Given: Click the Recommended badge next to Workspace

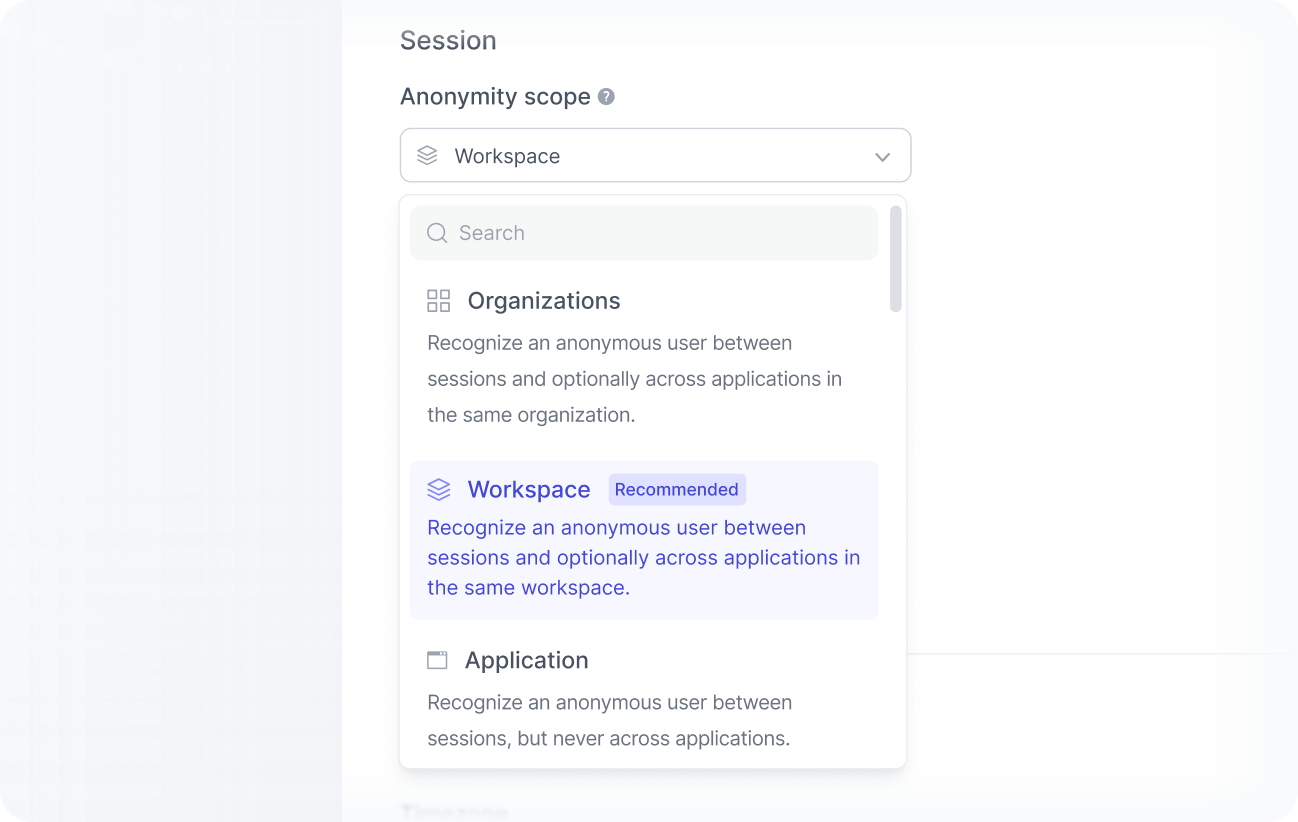Looking at the screenshot, I should click(x=677, y=489).
